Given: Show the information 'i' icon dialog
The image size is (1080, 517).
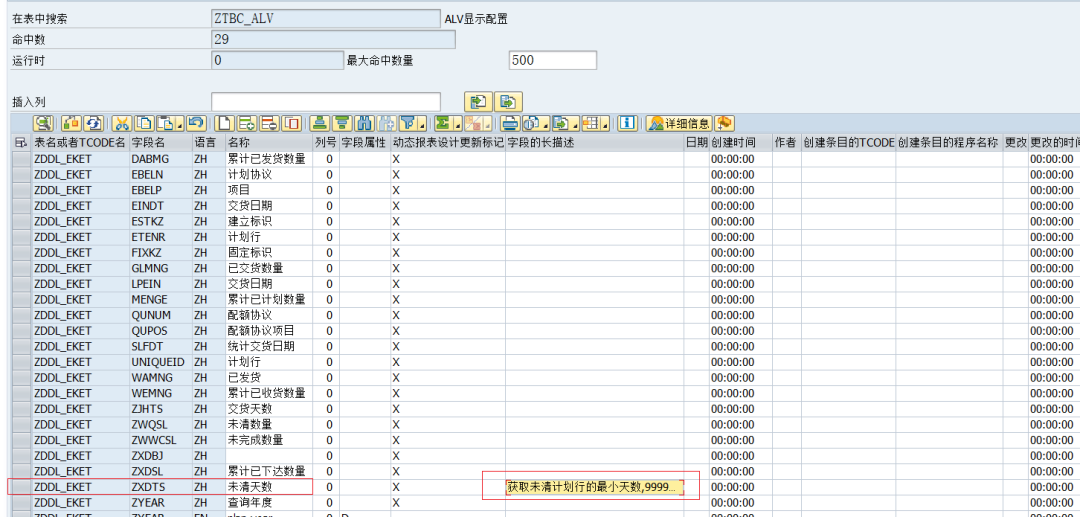Looking at the screenshot, I should tap(627, 123).
